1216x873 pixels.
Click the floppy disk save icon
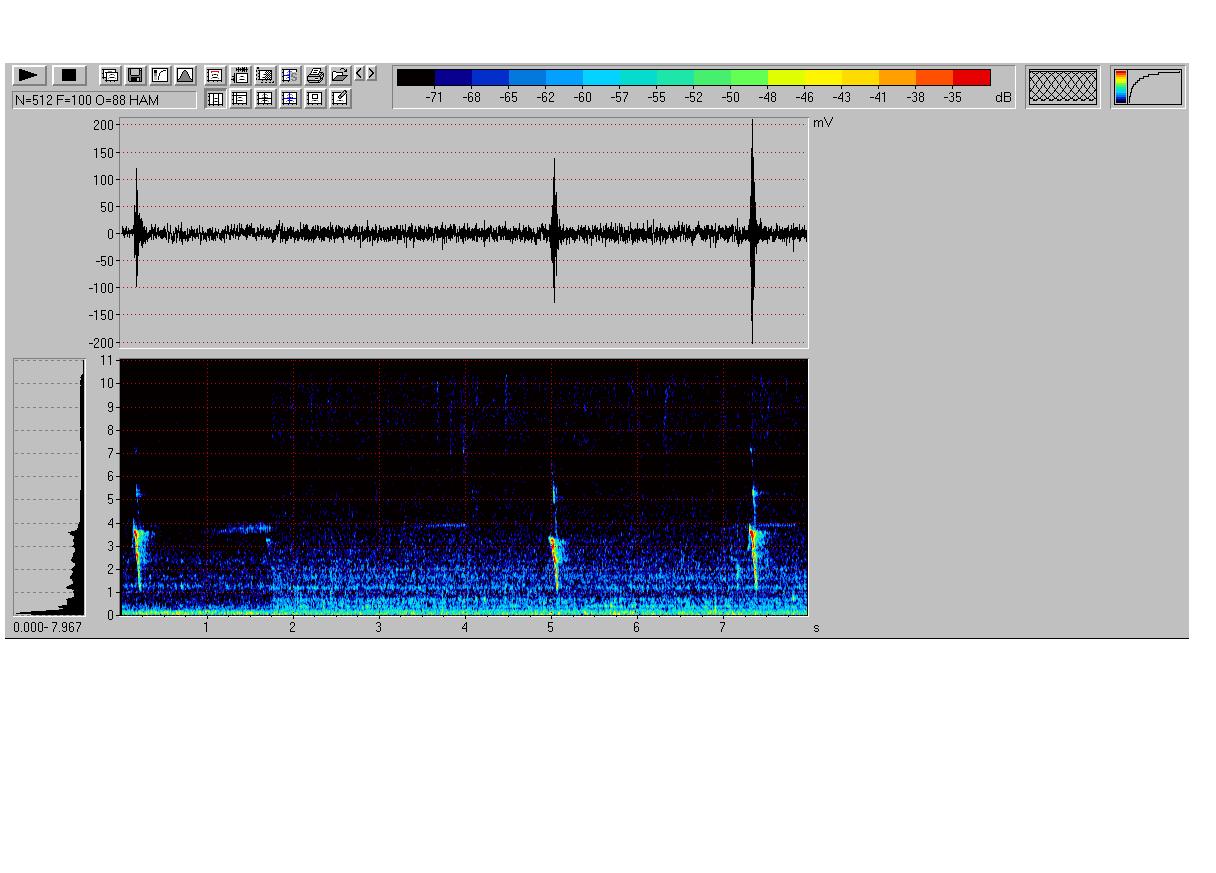[135, 75]
